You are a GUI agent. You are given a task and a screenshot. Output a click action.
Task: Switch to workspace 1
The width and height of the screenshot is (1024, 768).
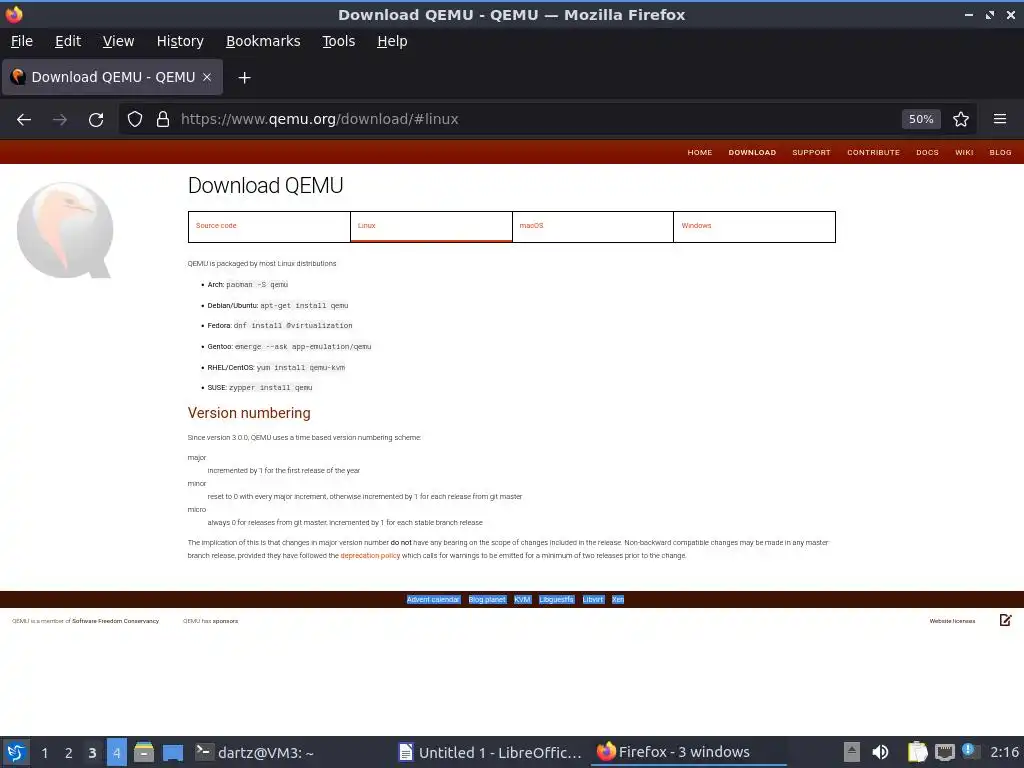pos(44,753)
